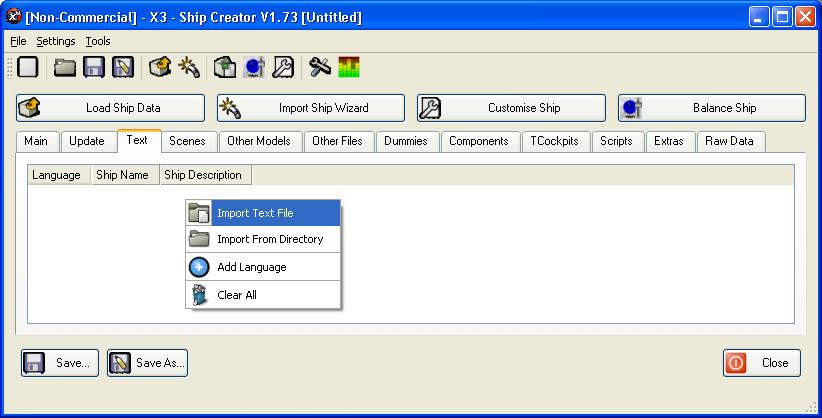Start the Import Ship Wizard button
This screenshot has width=822, height=418.
[x=311, y=108]
